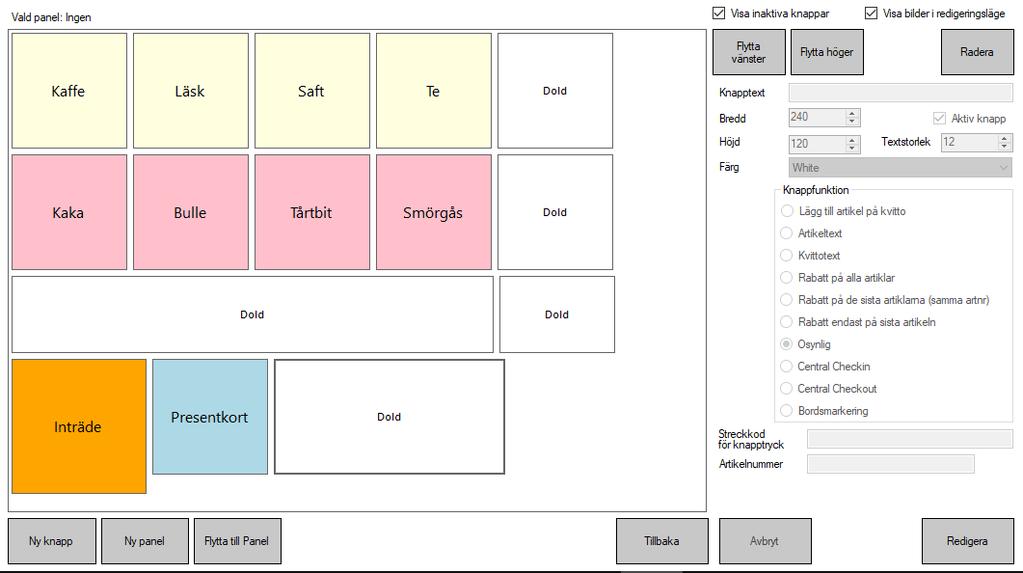
Task: Select the Tårtbit button
Action: pos(312,212)
